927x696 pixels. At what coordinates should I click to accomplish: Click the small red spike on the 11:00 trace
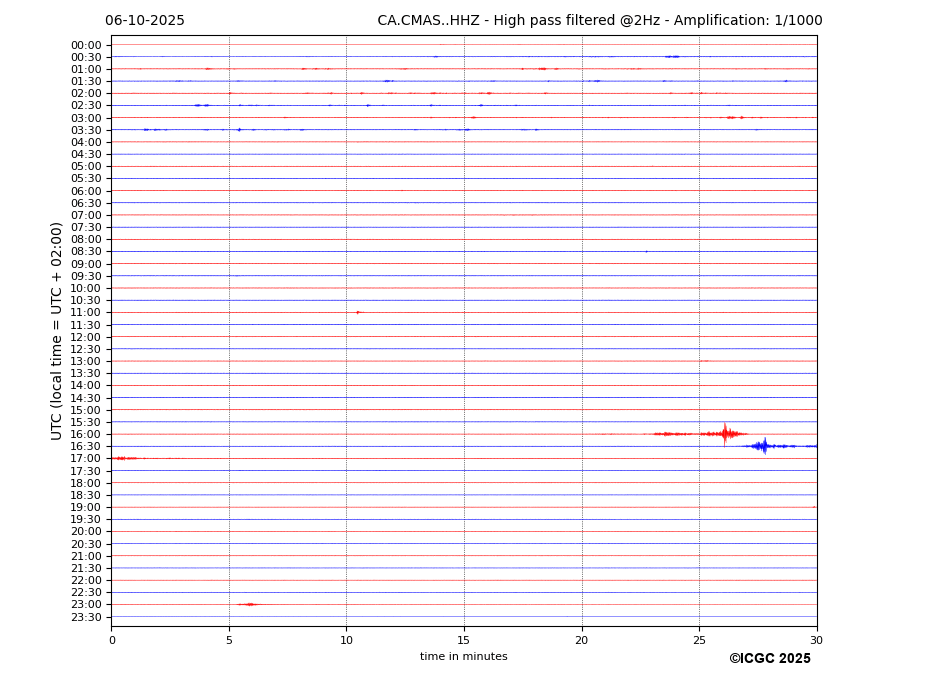click(358, 312)
